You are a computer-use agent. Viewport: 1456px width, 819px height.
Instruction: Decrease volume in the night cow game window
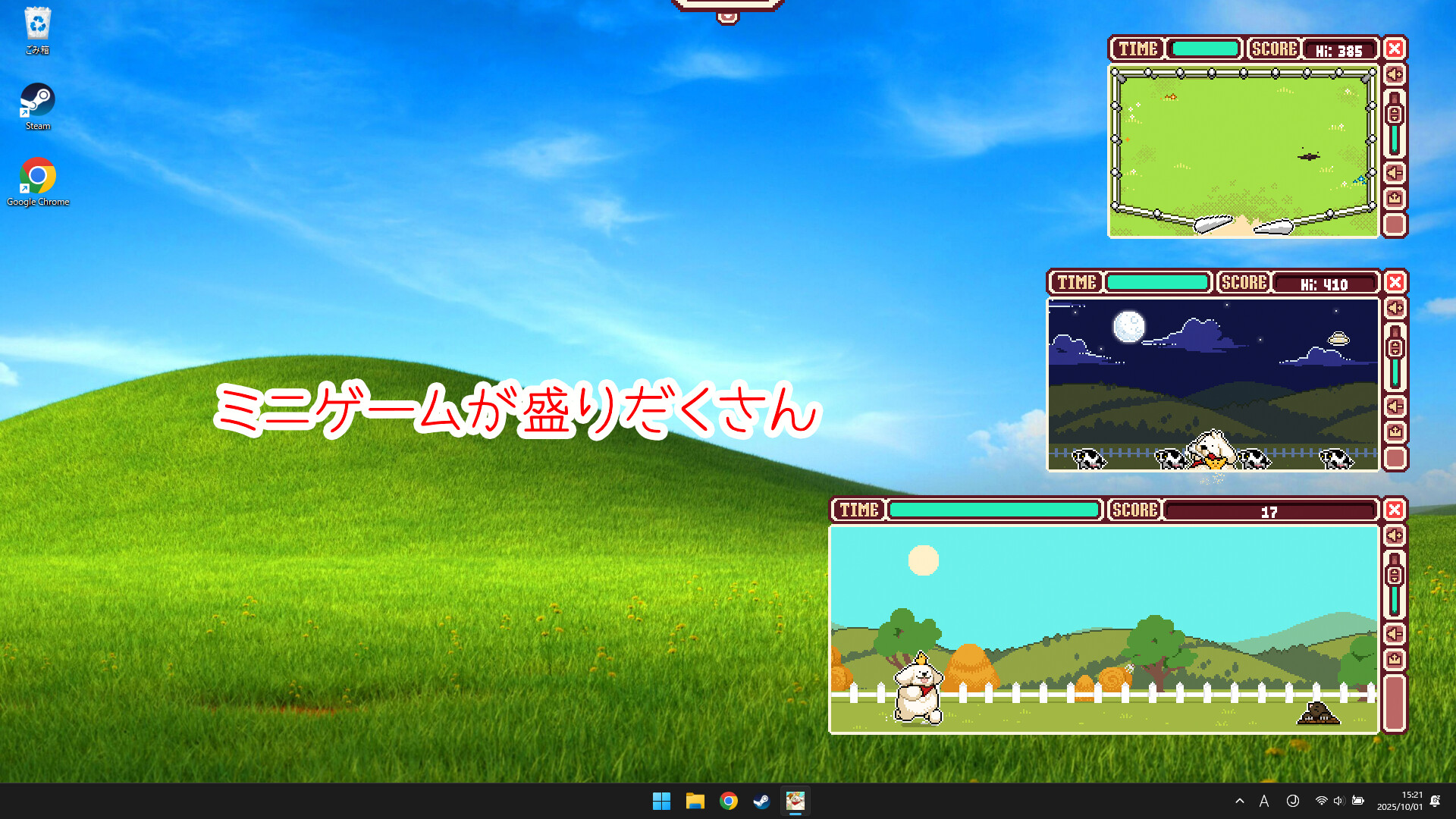1394,406
